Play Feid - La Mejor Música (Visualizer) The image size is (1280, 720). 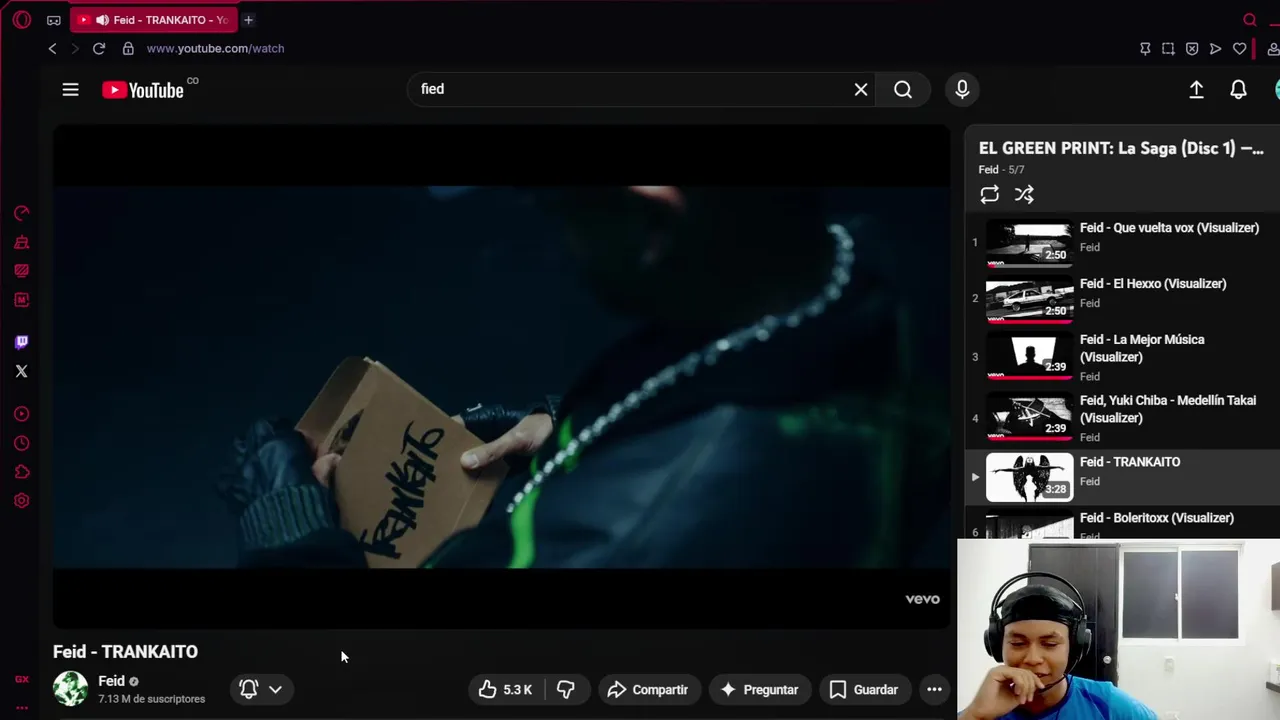pos(1123,356)
